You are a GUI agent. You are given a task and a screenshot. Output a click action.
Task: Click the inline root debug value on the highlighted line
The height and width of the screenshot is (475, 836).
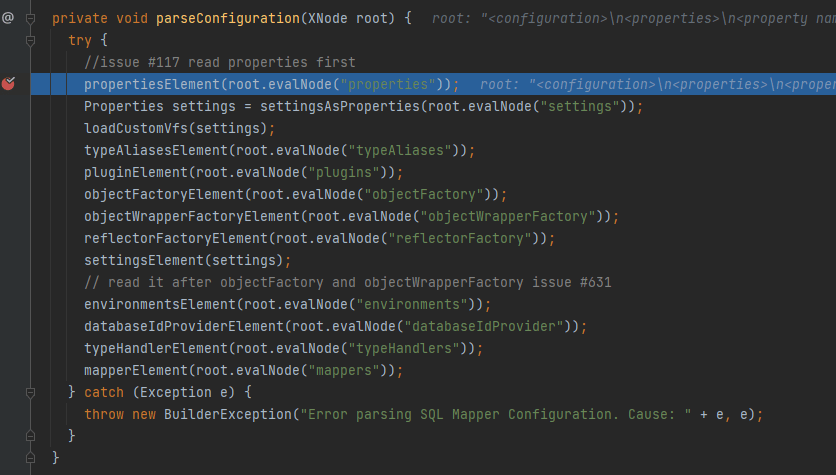[657, 84]
